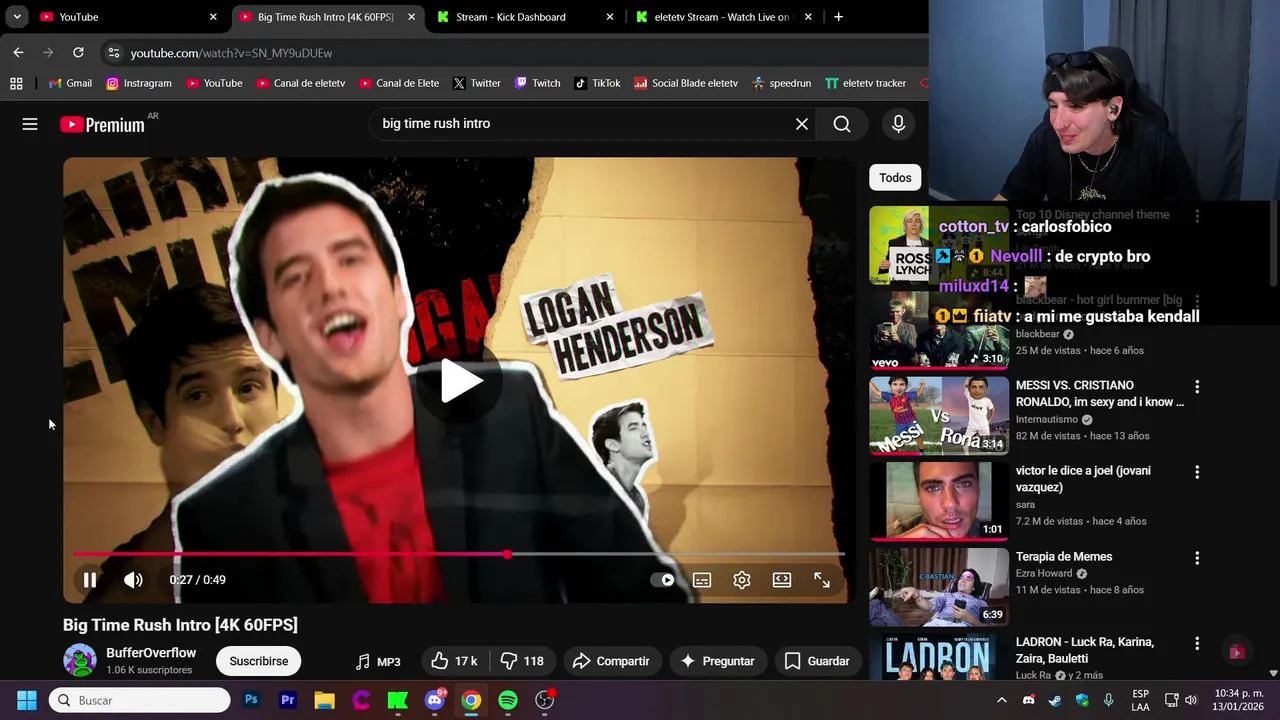Screen dimensions: 1280x720
Task: Run the search with magnifier button
Action: [x=842, y=124]
